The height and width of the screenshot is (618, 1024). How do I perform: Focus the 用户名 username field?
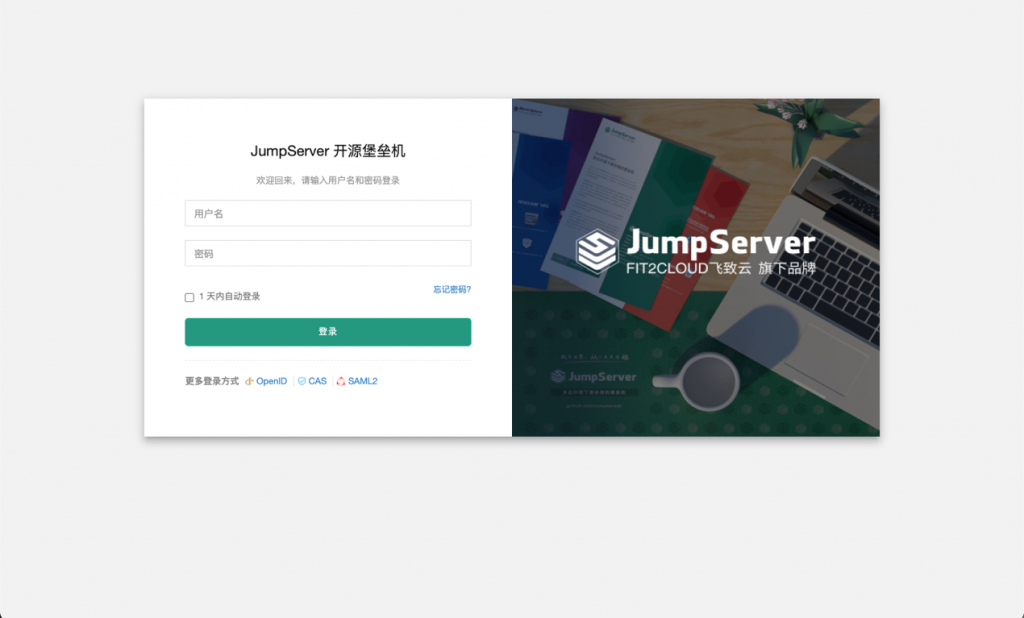328,214
